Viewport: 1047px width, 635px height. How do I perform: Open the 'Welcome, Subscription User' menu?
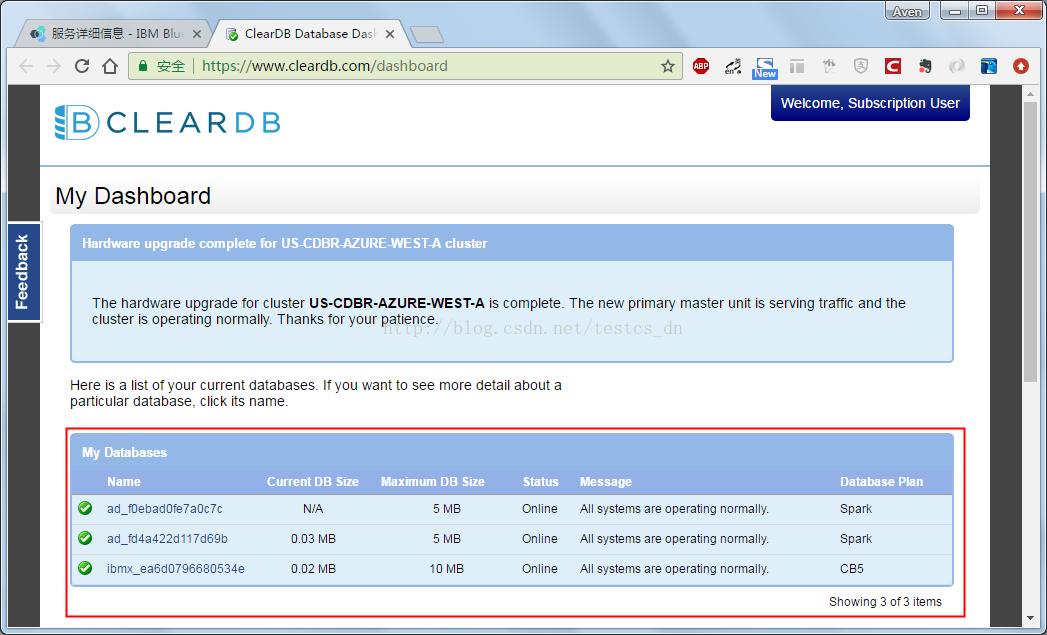tap(870, 103)
